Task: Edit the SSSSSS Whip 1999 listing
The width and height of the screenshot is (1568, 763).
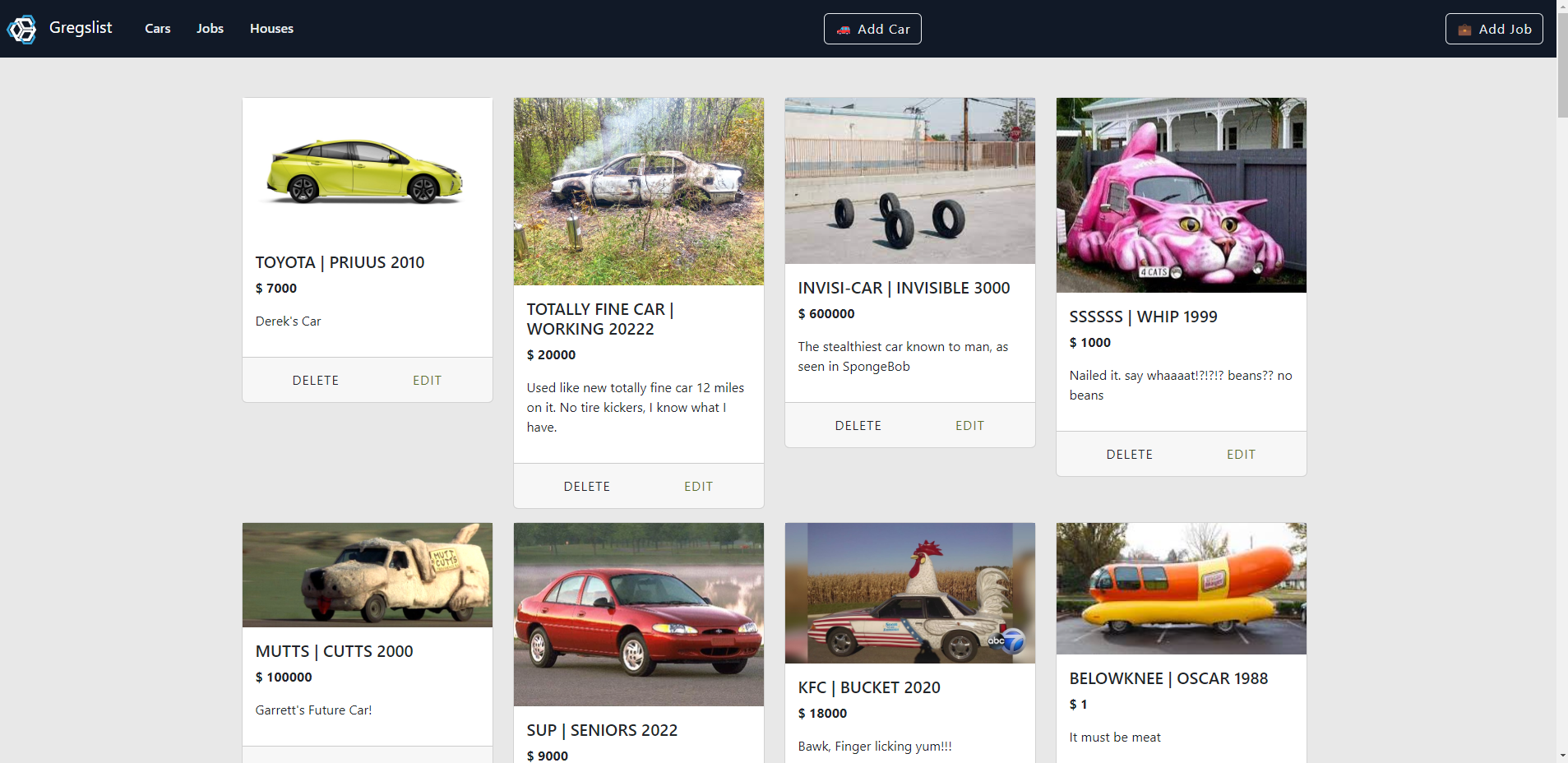Action: pos(1241,455)
